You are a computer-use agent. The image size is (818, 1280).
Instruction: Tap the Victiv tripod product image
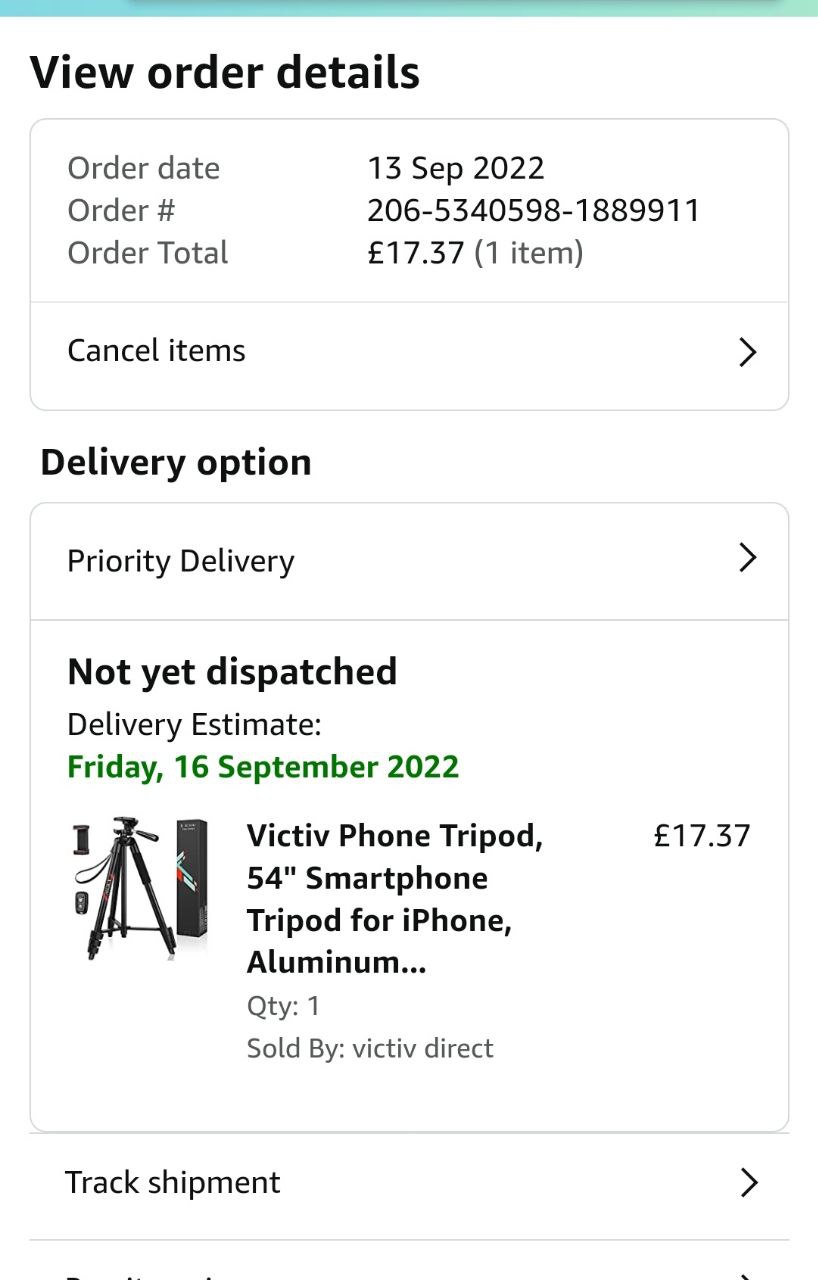click(140, 889)
